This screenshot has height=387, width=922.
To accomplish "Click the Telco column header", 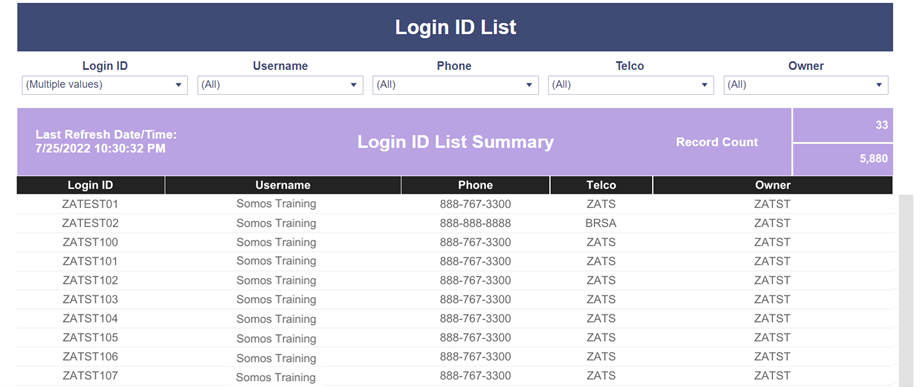I will point(601,185).
